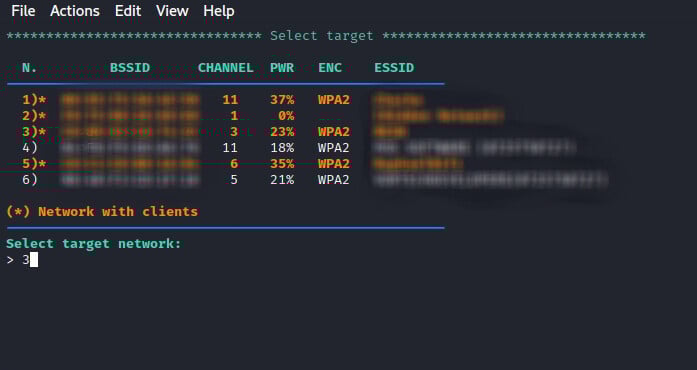Image resolution: width=697 pixels, height=370 pixels.
Task: Open the Actions menu
Action: (x=75, y=11)
